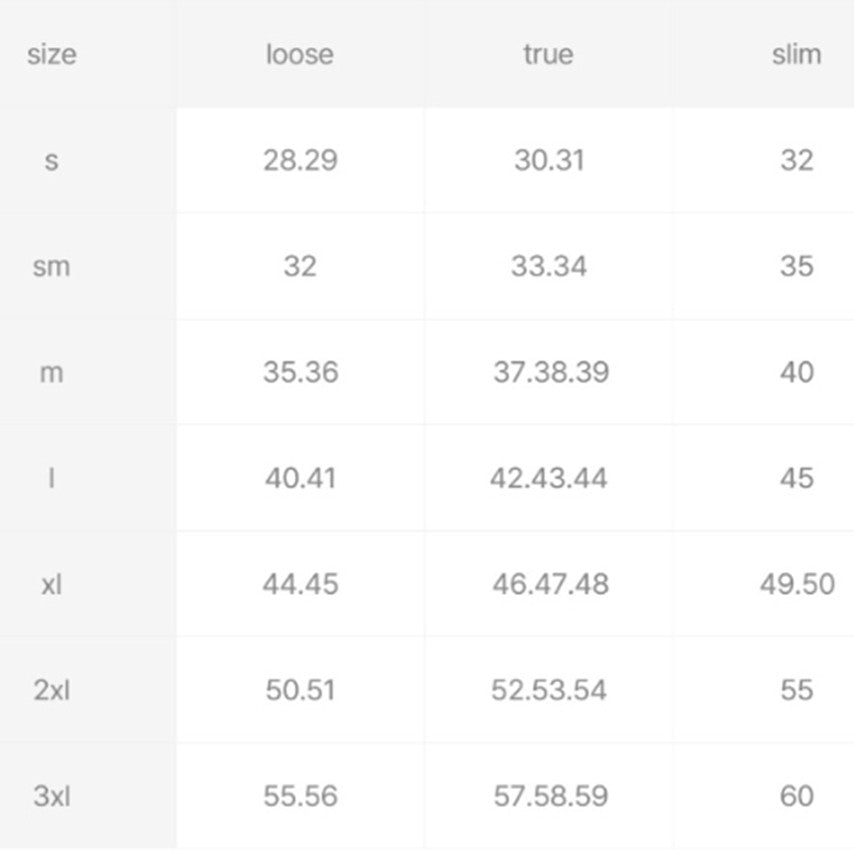This screenshot has height=854, width=854.
Task: Click the cell showing 28.29
Action: pos(300,160)
